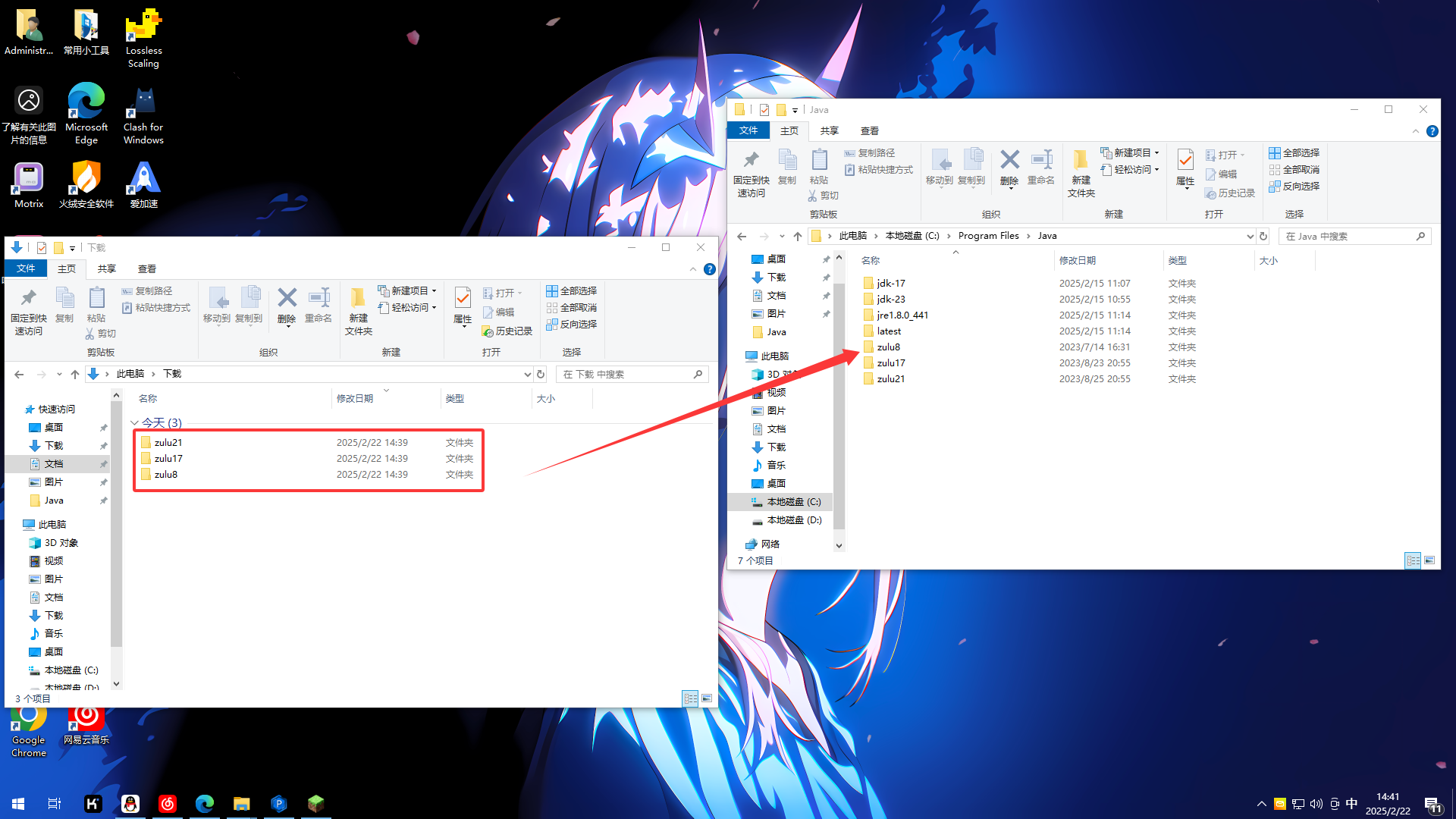This screenshot has height=819, width=1456.
Task: Toggle the checkbox icon in the 下载 title bar
Action: click(42, 248)
